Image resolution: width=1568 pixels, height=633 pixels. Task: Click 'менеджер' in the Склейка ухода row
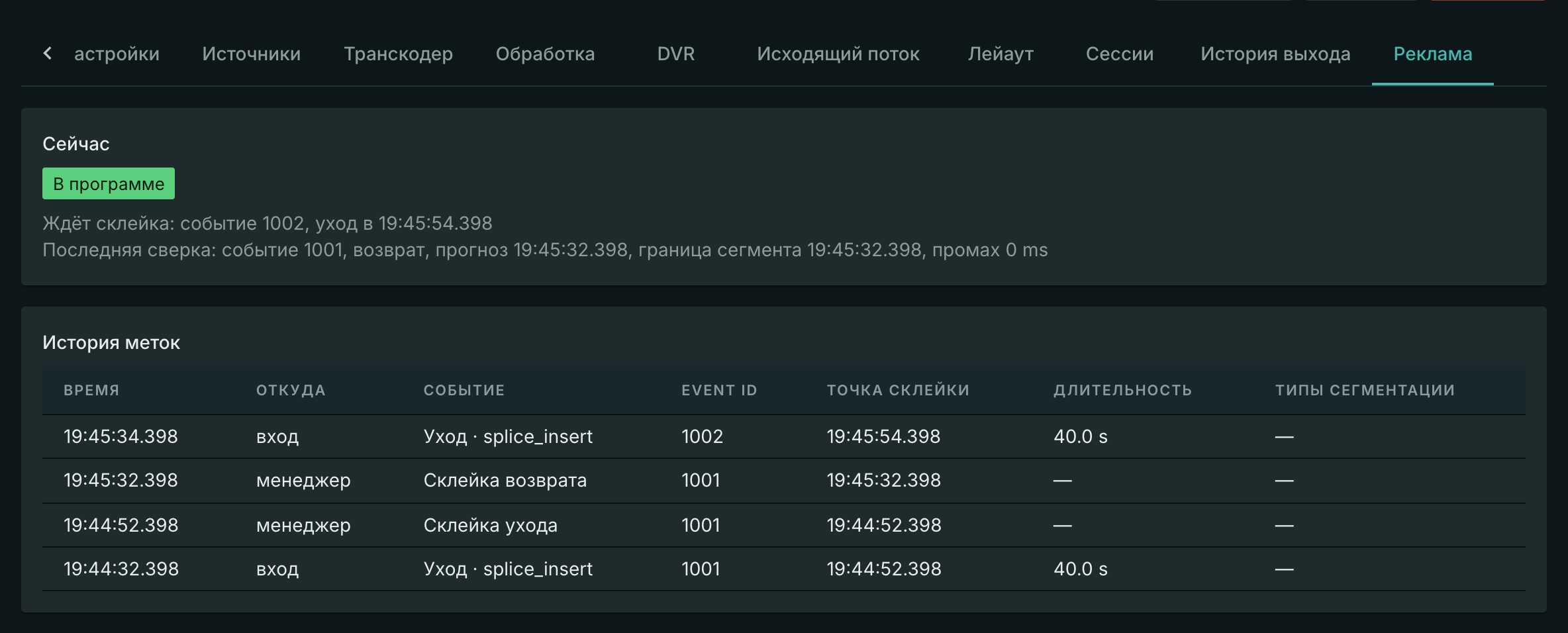tap(303, 525)
